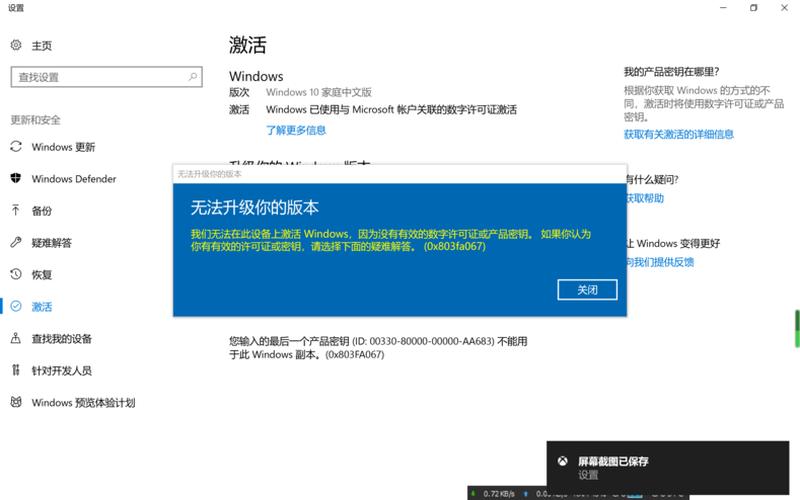
Task: Click the 关闭 button in the dialog
Action: (587, 290)
